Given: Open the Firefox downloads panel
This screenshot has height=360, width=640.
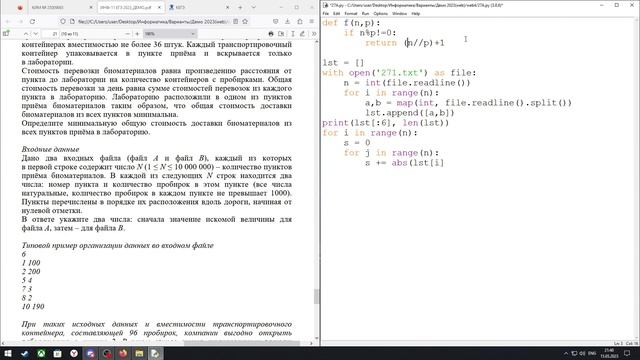Looking at the screenshot, I should click(287, 21).
